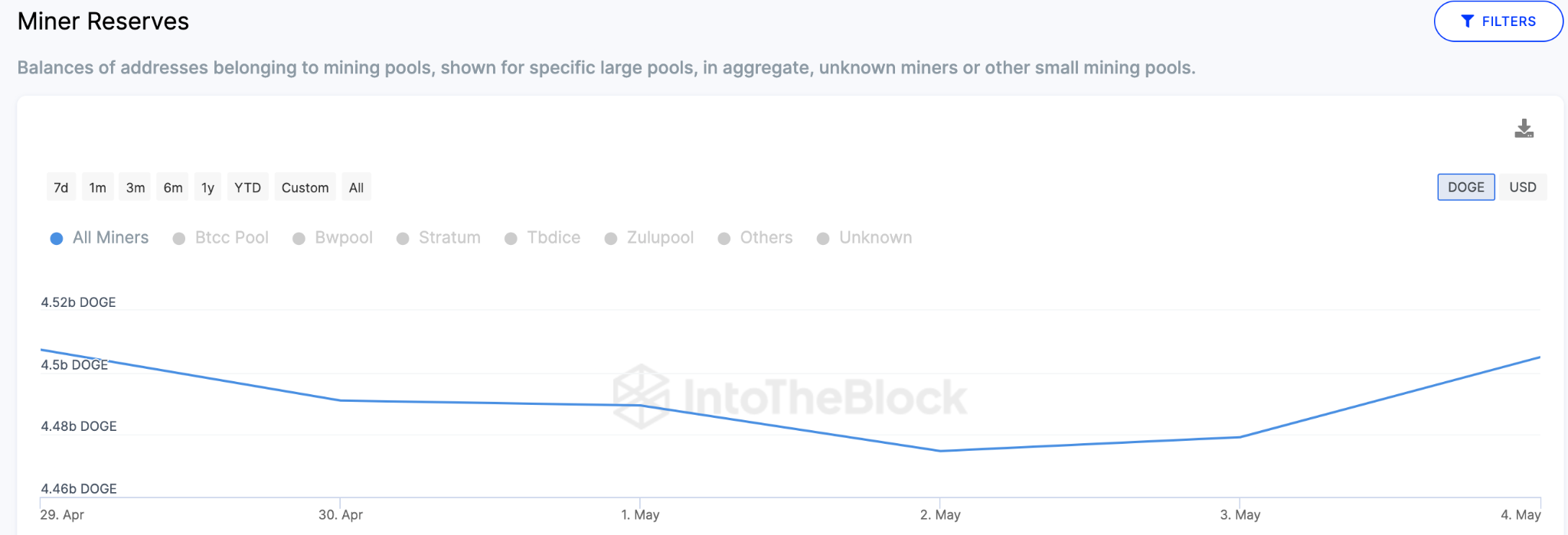Image resolution: width=1568 pixels, height=535 pixels.
Task: Click the funnel icon in Filters button
Action: (1467, 21)
